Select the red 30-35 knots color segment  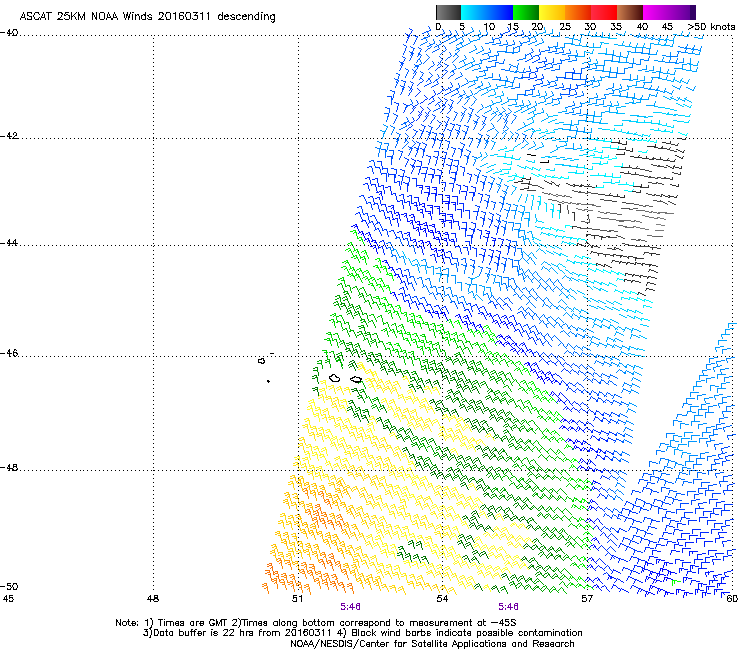604,12
